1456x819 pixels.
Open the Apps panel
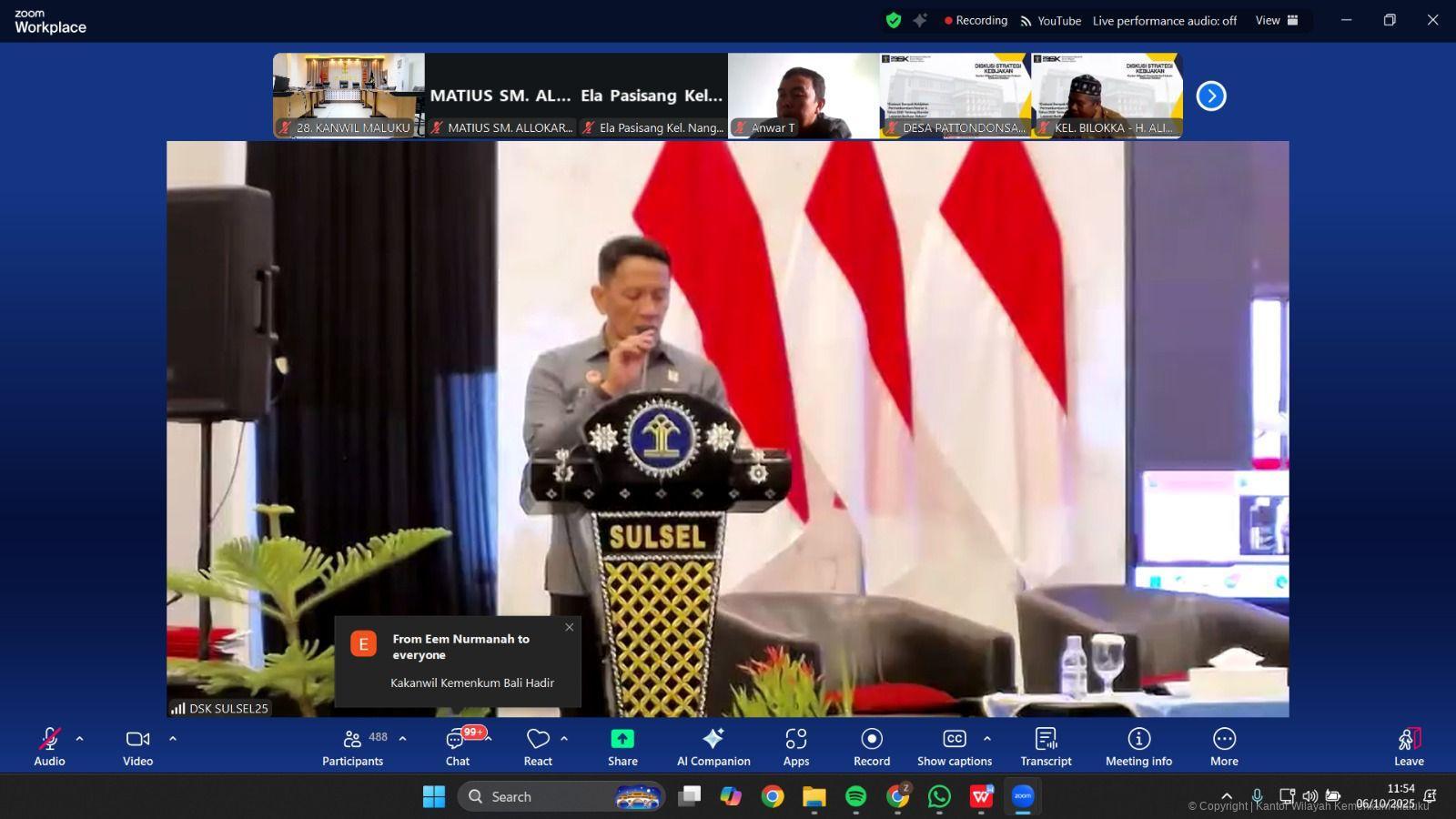(x=796, y=746)
